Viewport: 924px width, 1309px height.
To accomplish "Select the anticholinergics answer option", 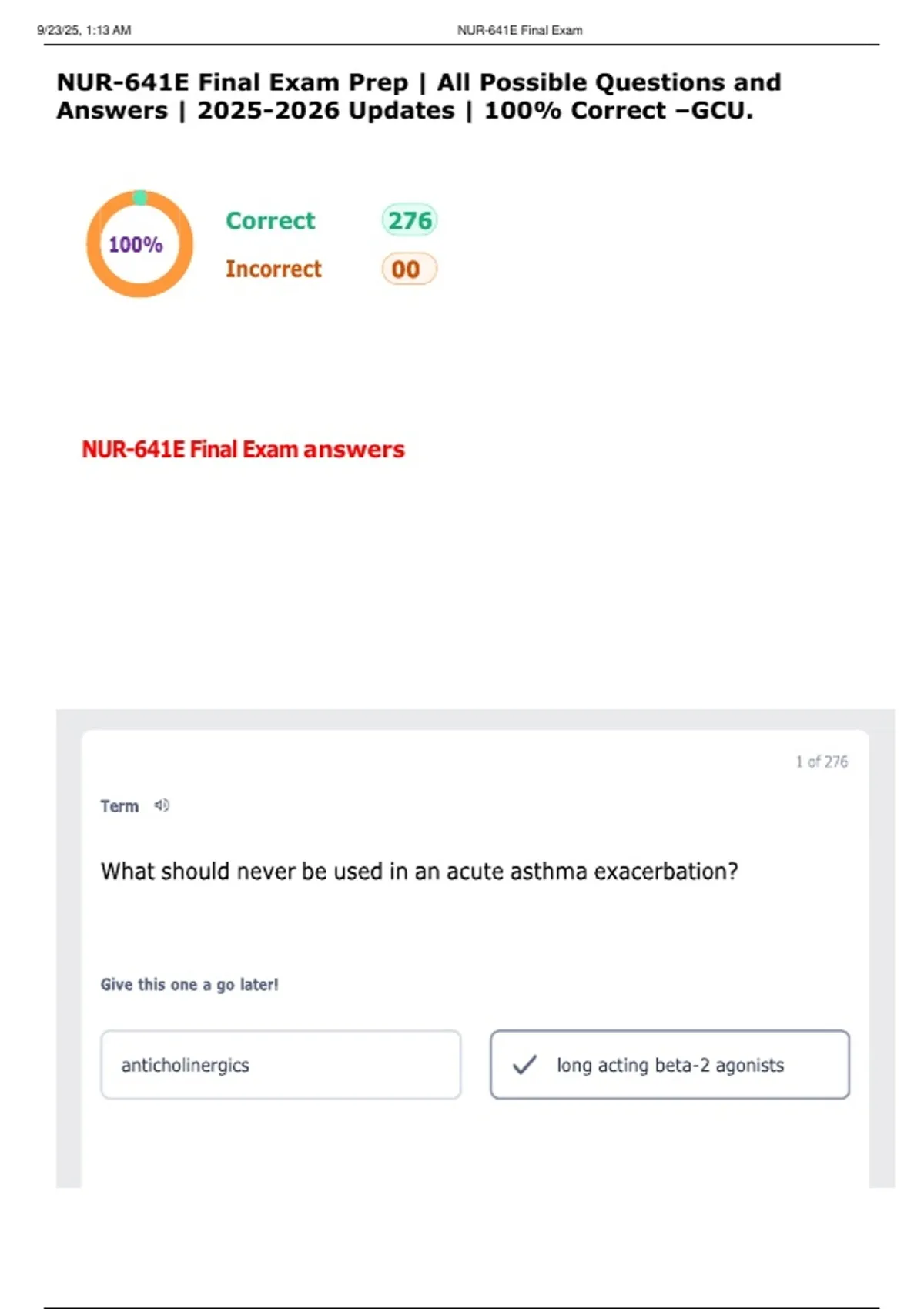I will (280, 1065).
